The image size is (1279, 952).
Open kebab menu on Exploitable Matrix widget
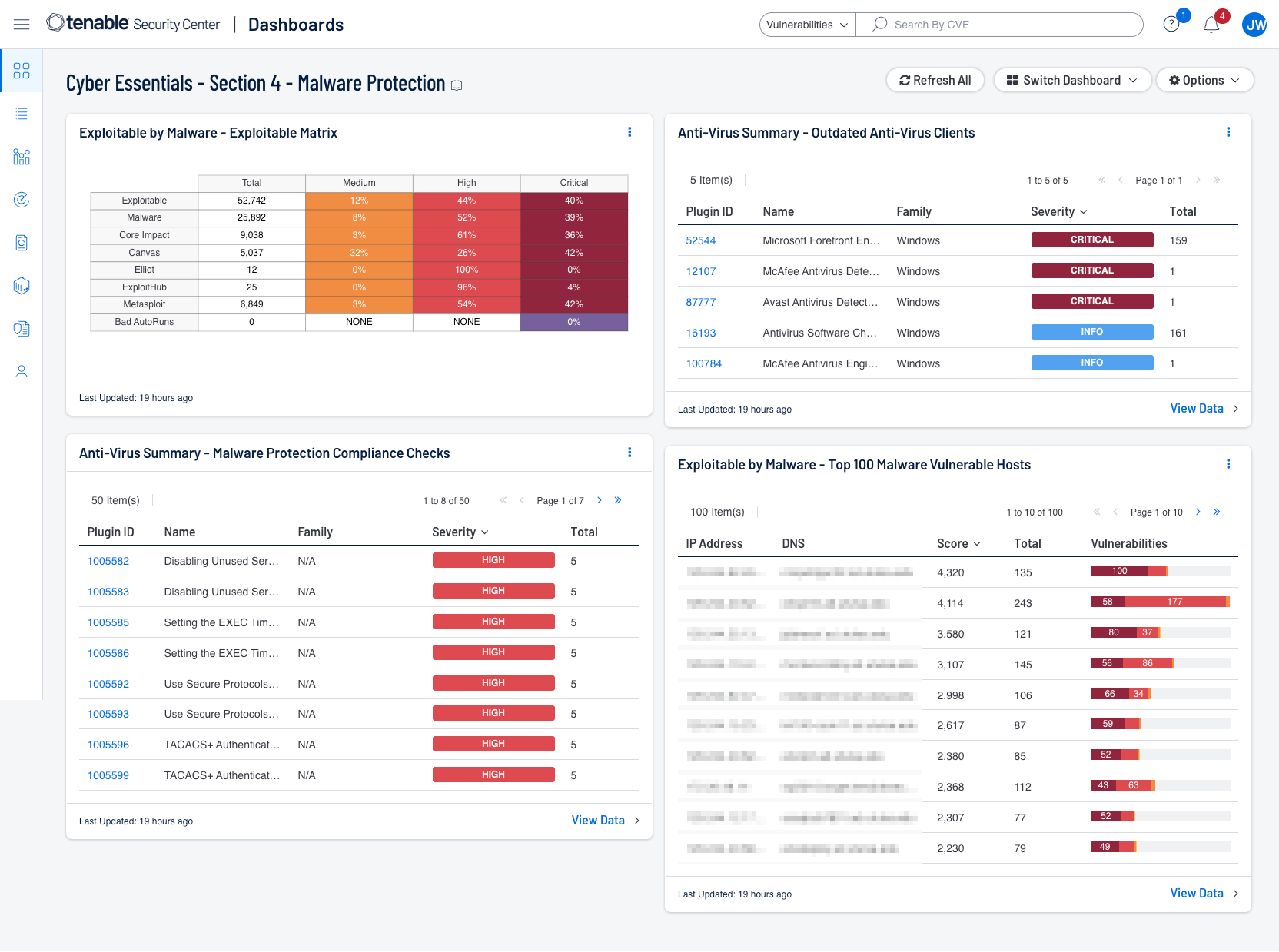pyautogui.click(x=630, y=132)
